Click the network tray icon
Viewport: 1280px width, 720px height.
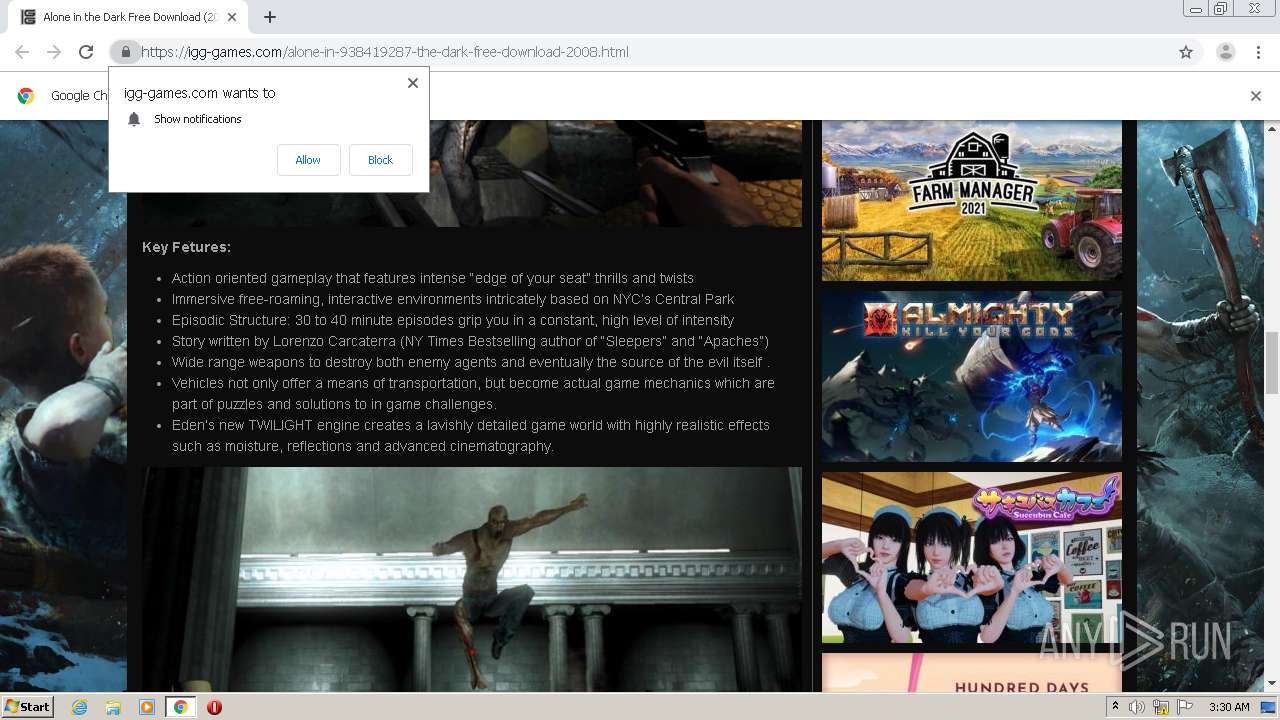1161,707
